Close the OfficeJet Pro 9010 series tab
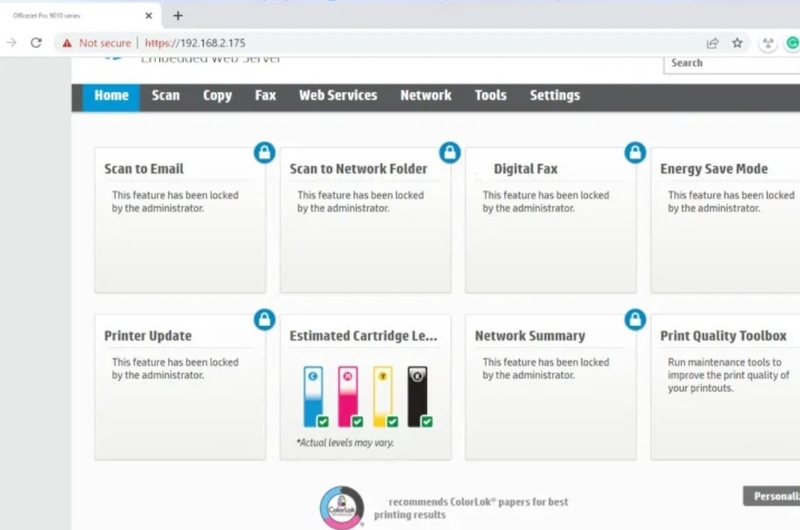The image size is (800, 530). click(148, 16)
